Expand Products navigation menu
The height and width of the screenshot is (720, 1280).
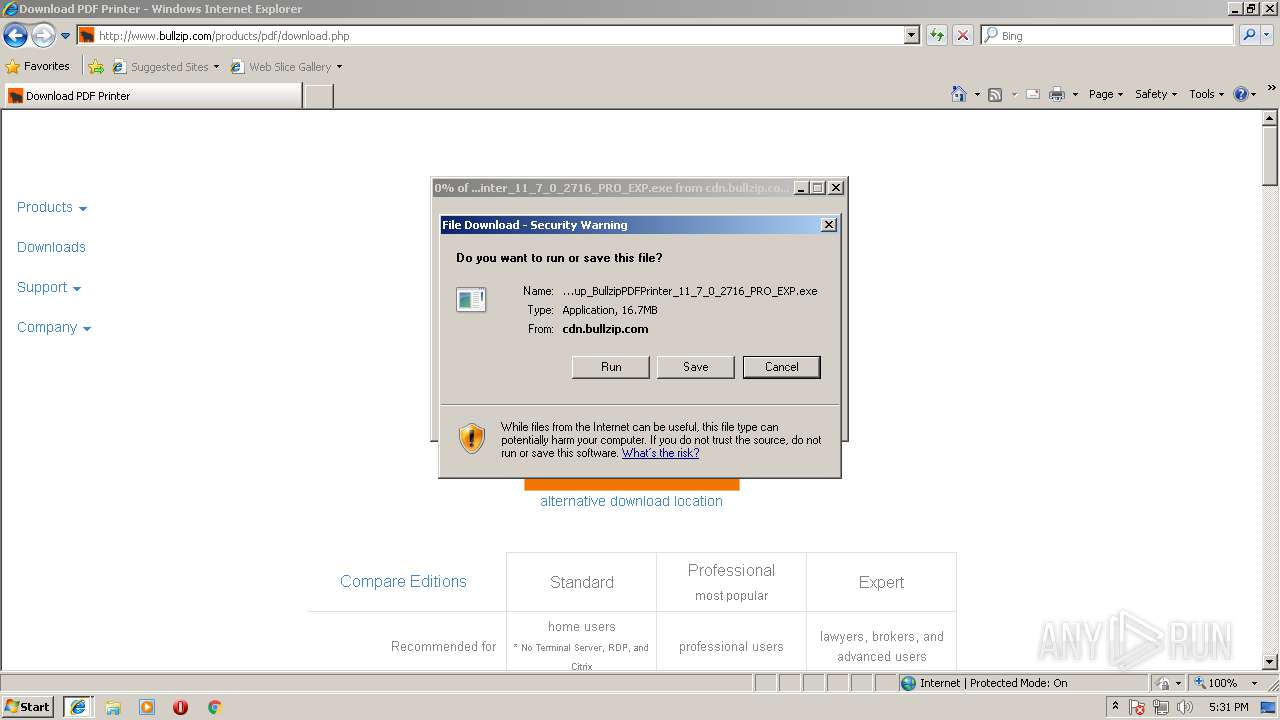pos(52,207)
